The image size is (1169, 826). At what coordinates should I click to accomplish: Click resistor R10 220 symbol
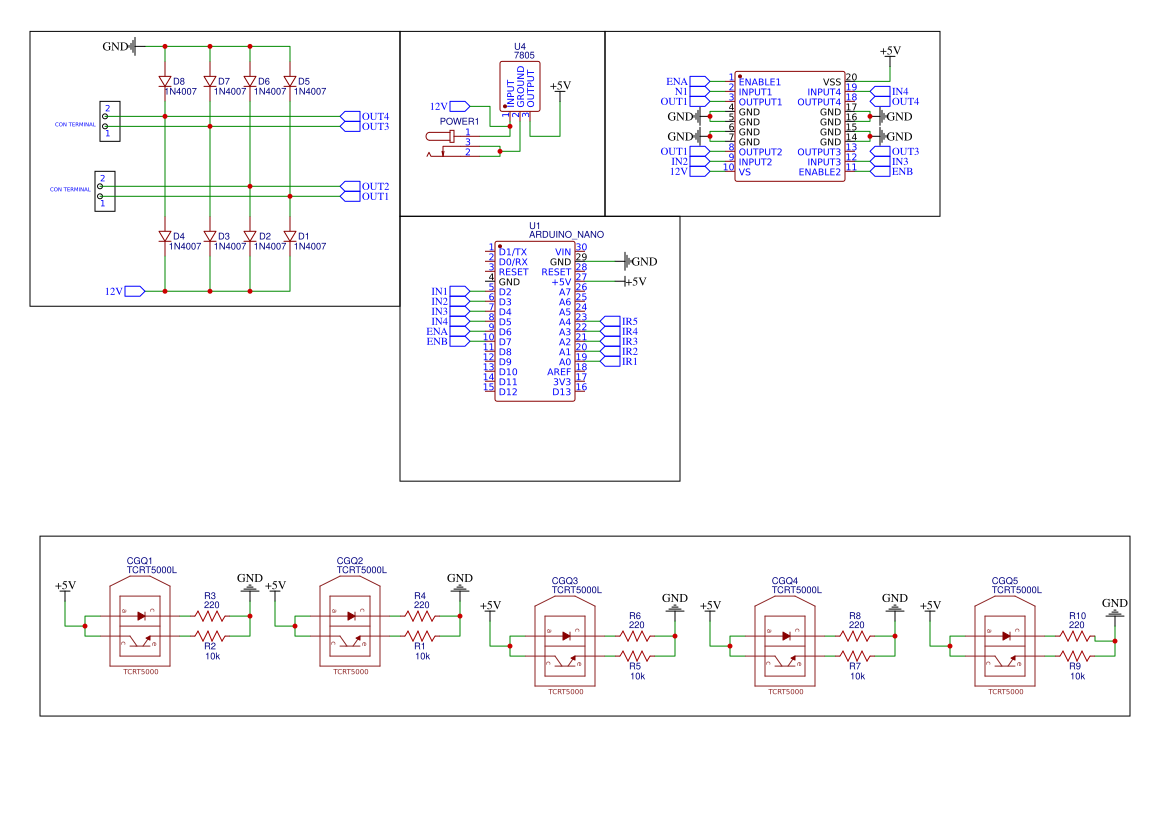point(1075,636)
